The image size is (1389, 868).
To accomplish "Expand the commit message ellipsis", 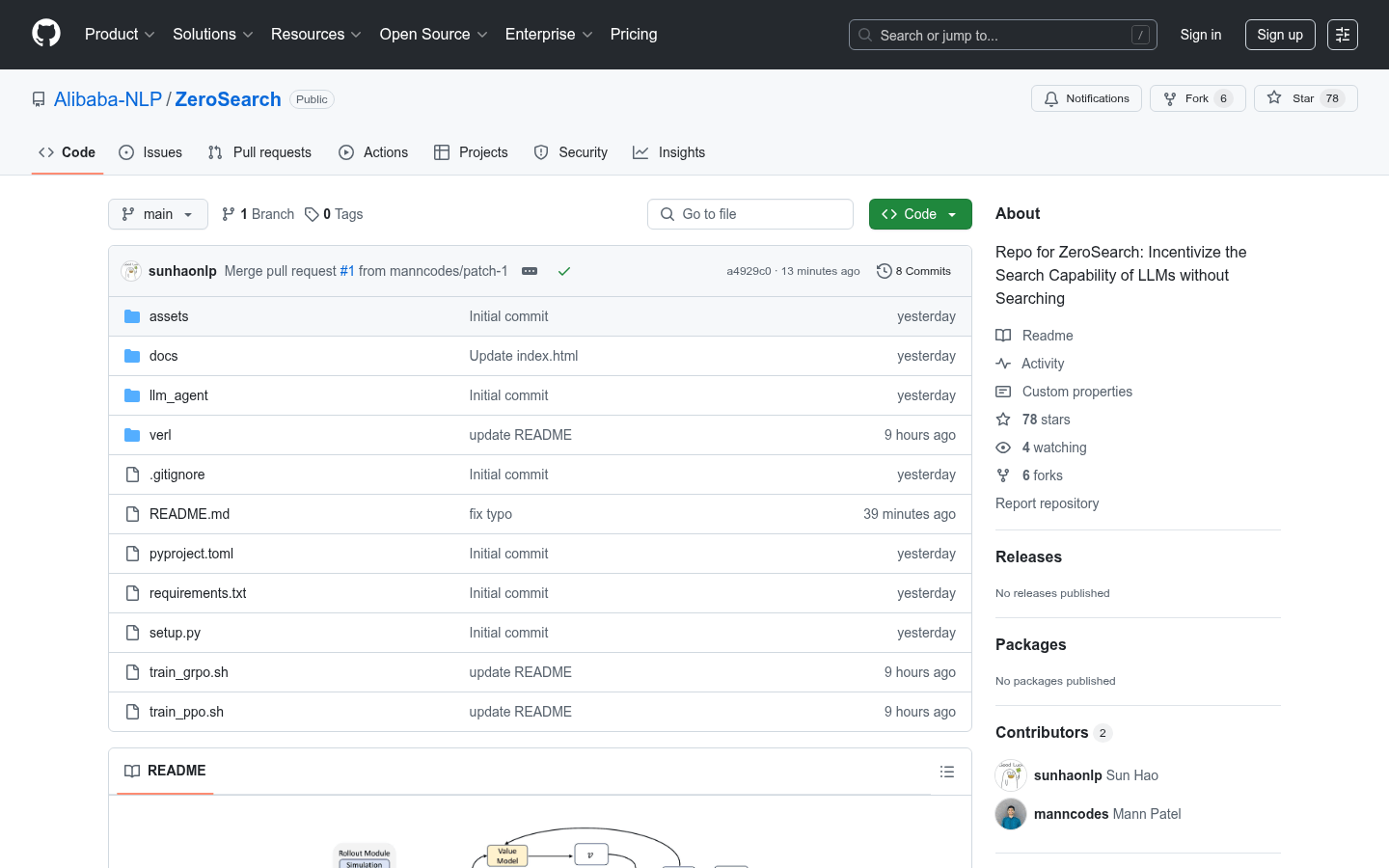I will 530,272.
